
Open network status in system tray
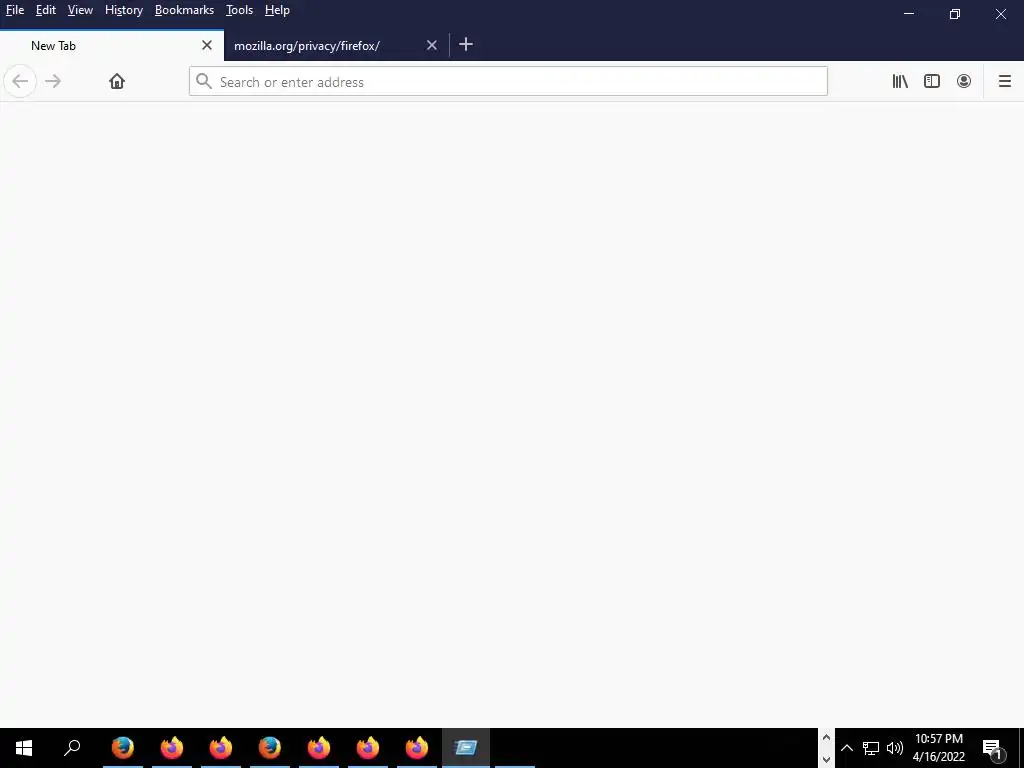tap(871, 748)
